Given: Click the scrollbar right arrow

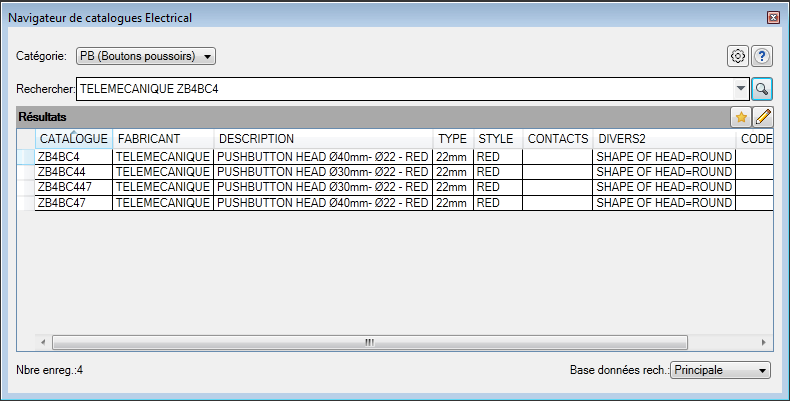Looking at the screenshot, I should point(764,343).
